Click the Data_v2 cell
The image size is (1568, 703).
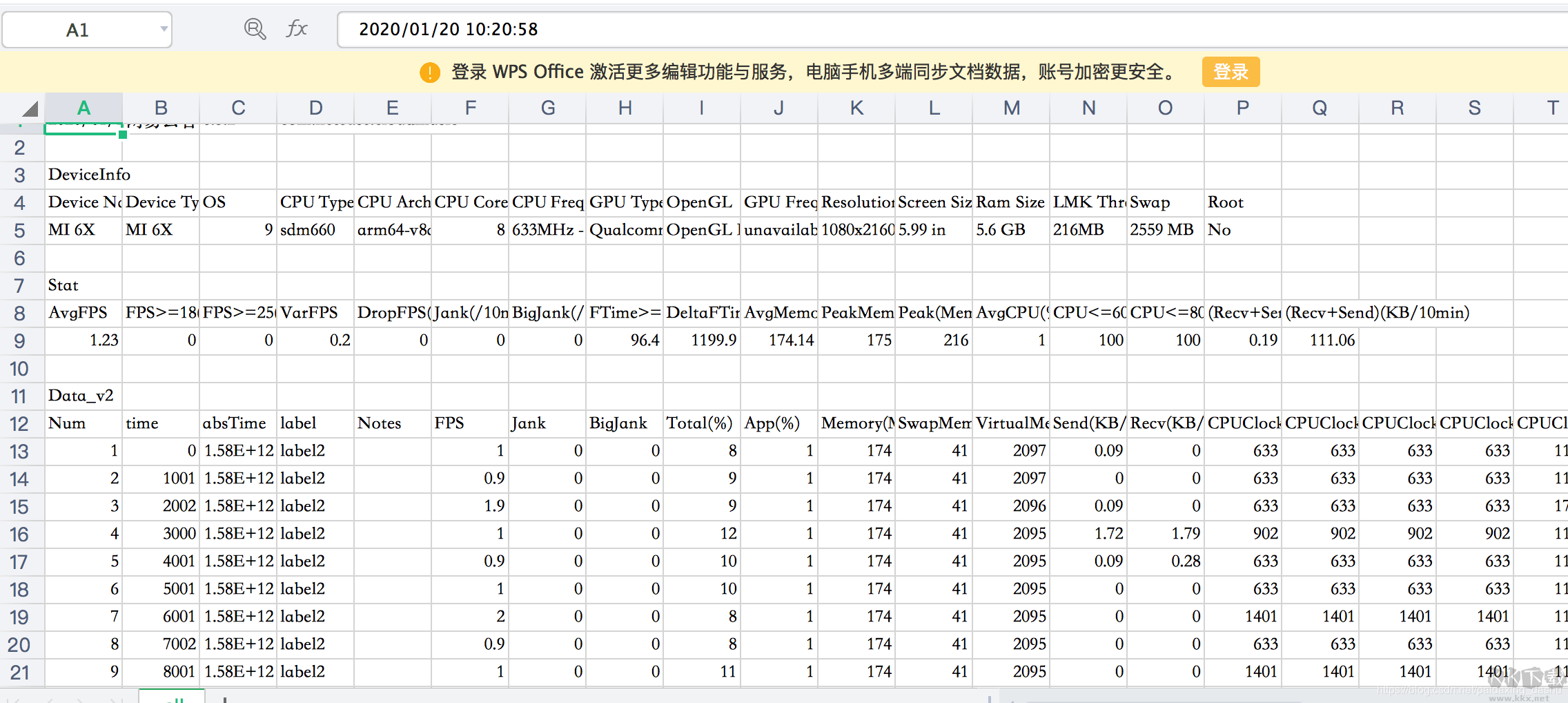[x=84, y=396]
